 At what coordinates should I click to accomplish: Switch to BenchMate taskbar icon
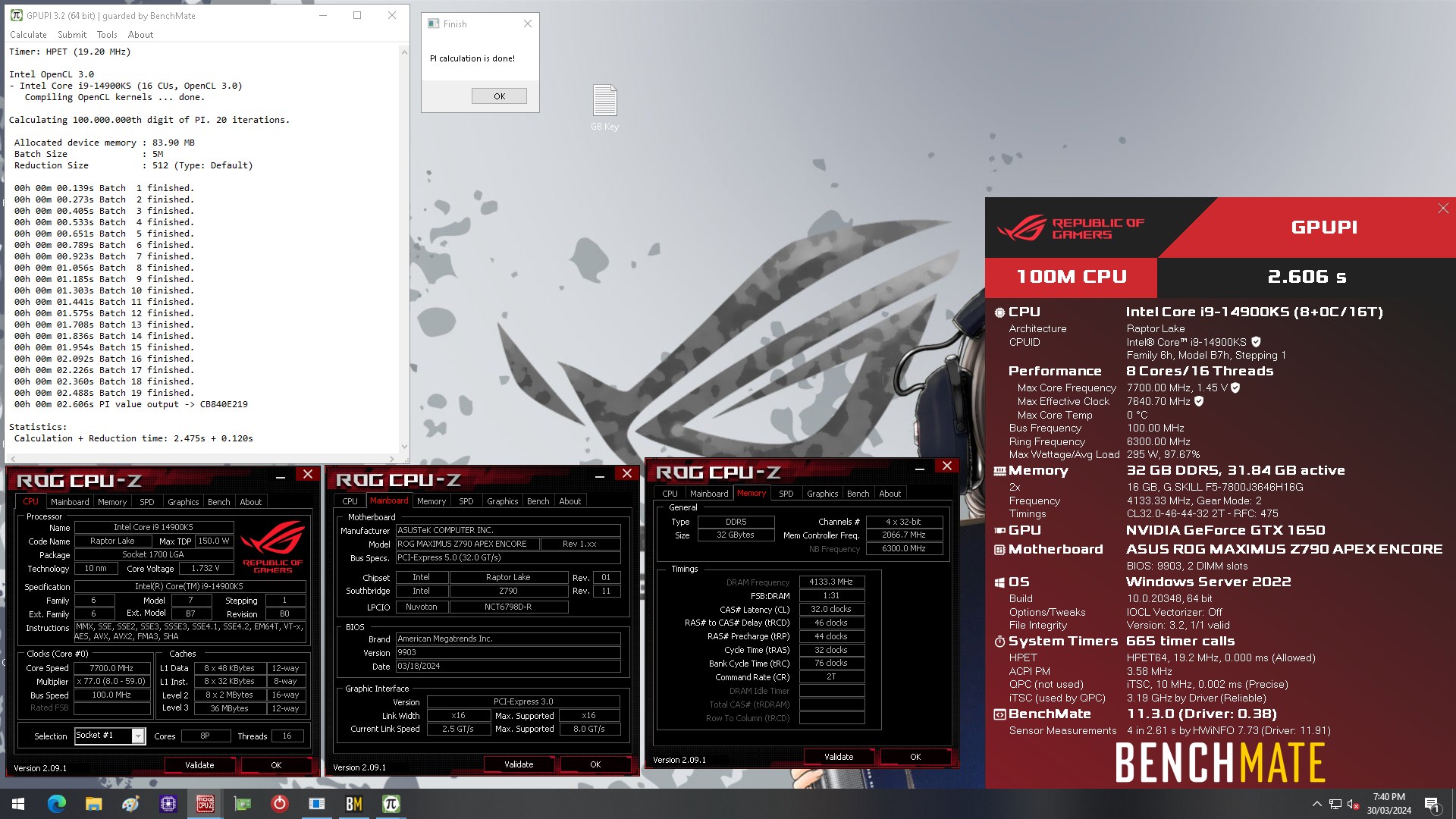coord(353,804)
